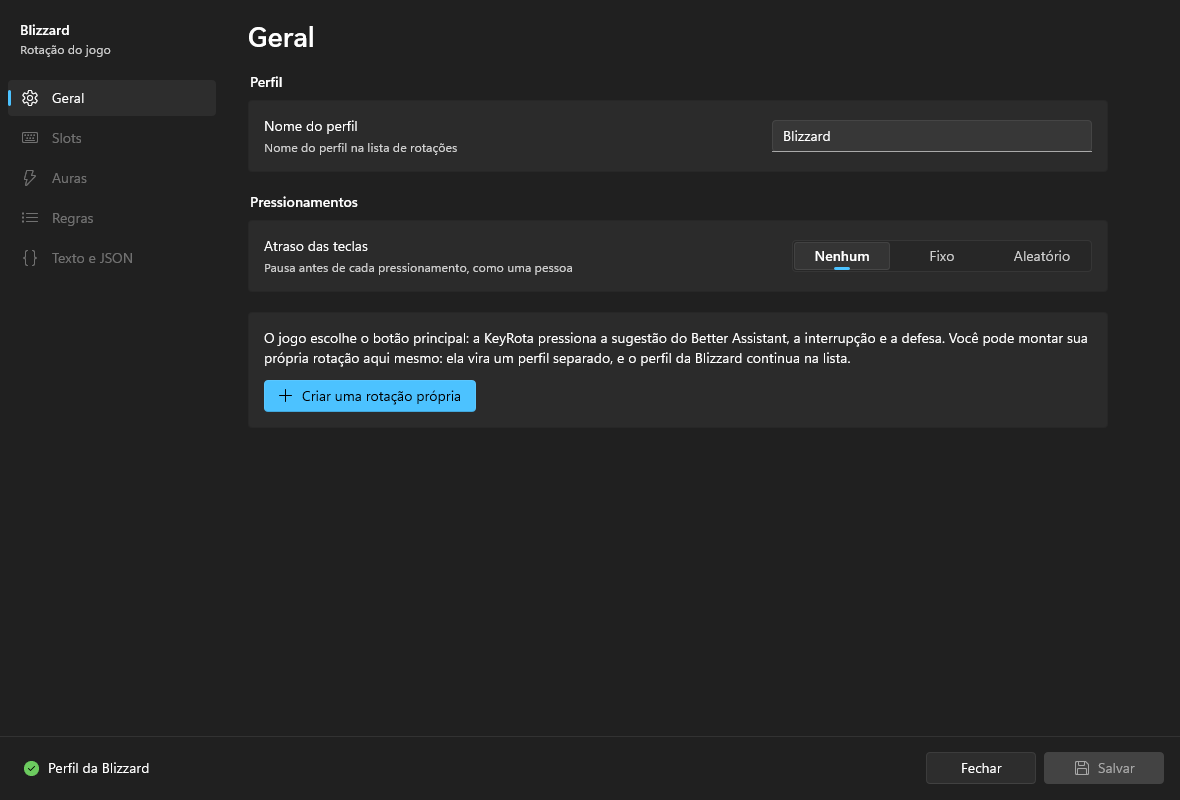Viewport: 1180px width, 800px height.
Task: Click the list icon beside Regras
Action: click(x=30, y=217)
